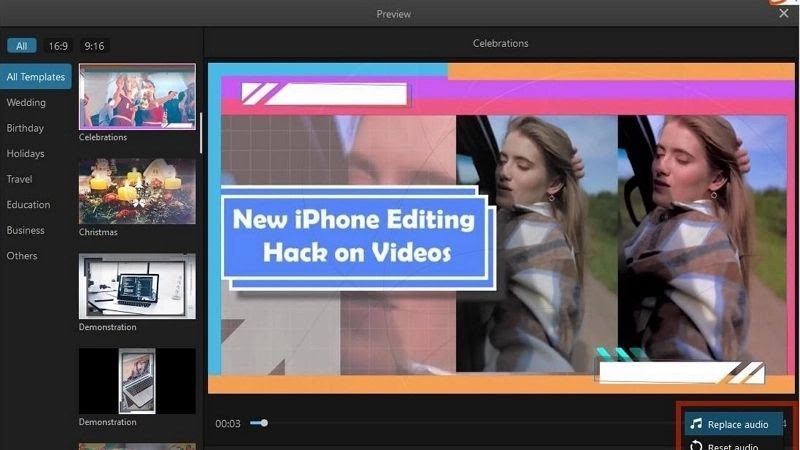Open the Others template category
This screenshot has height=450, width=800.
[x=22, y=256]
